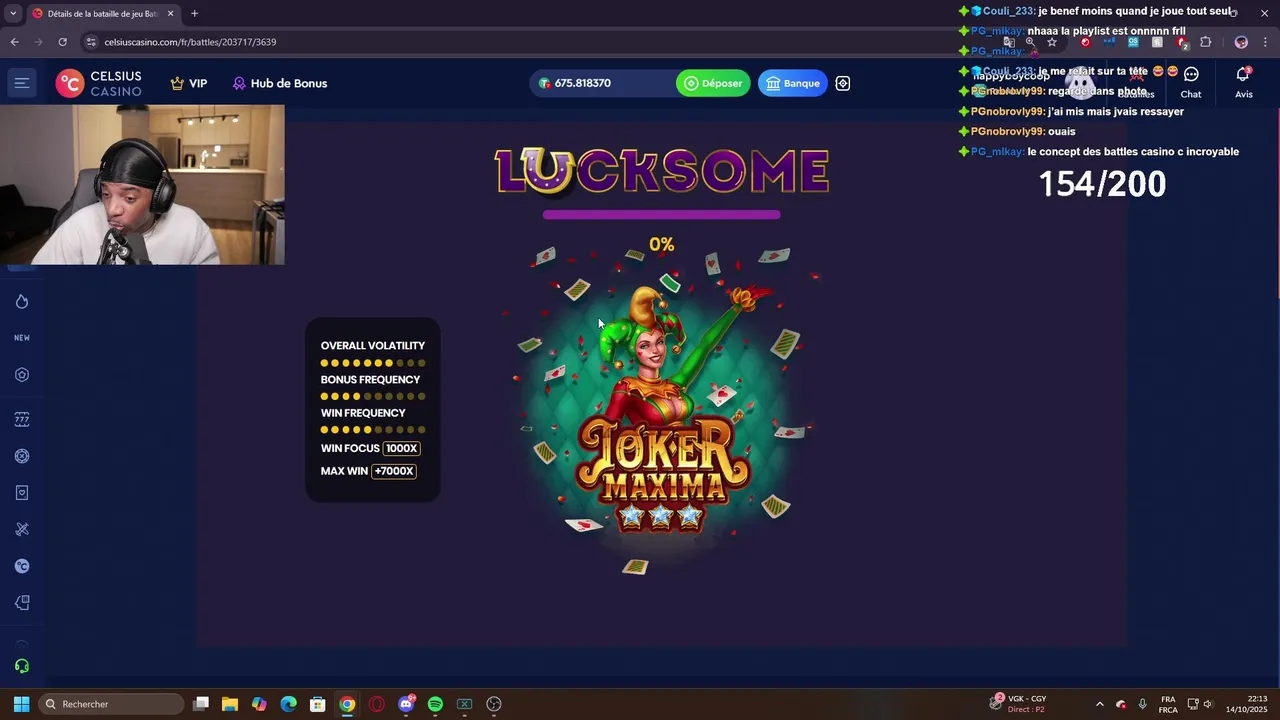The image size is (1280, 720).
Task: Open File Explorer from the taskbar
Action: tap(229, 704)
